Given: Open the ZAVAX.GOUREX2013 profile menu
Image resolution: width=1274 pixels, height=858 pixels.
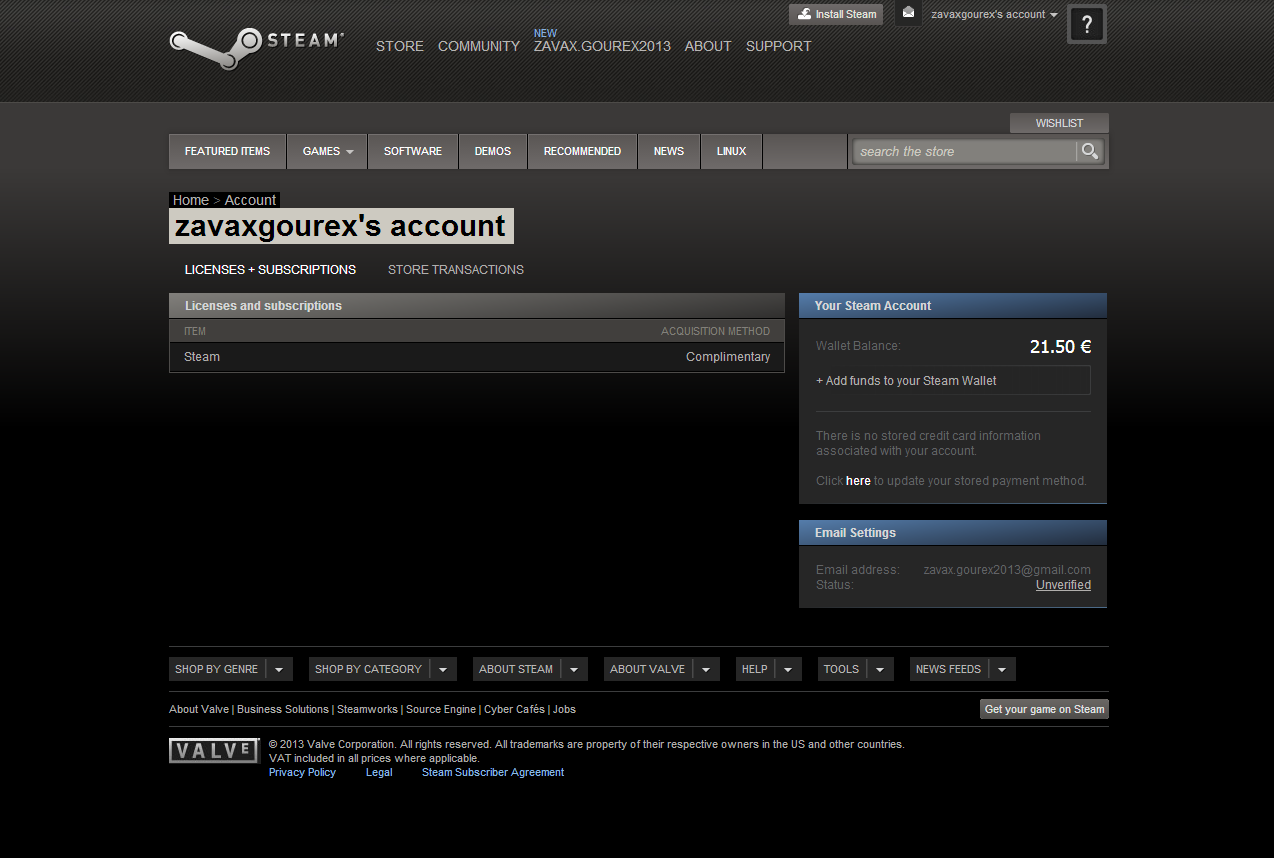Looking at the screenshot, I should click(x=602, y=46).
